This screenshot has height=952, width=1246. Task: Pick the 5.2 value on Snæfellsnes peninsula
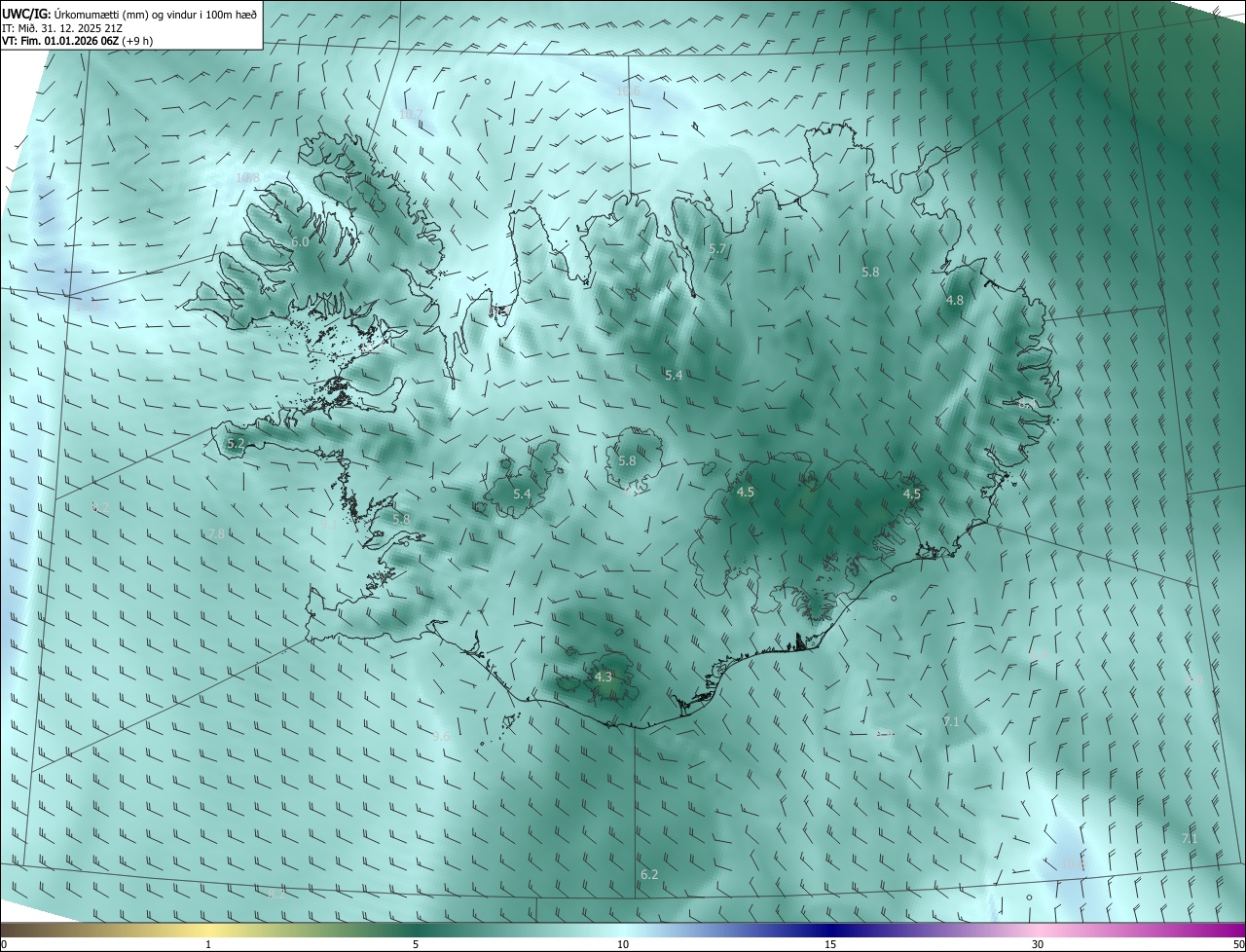[236, 443]
